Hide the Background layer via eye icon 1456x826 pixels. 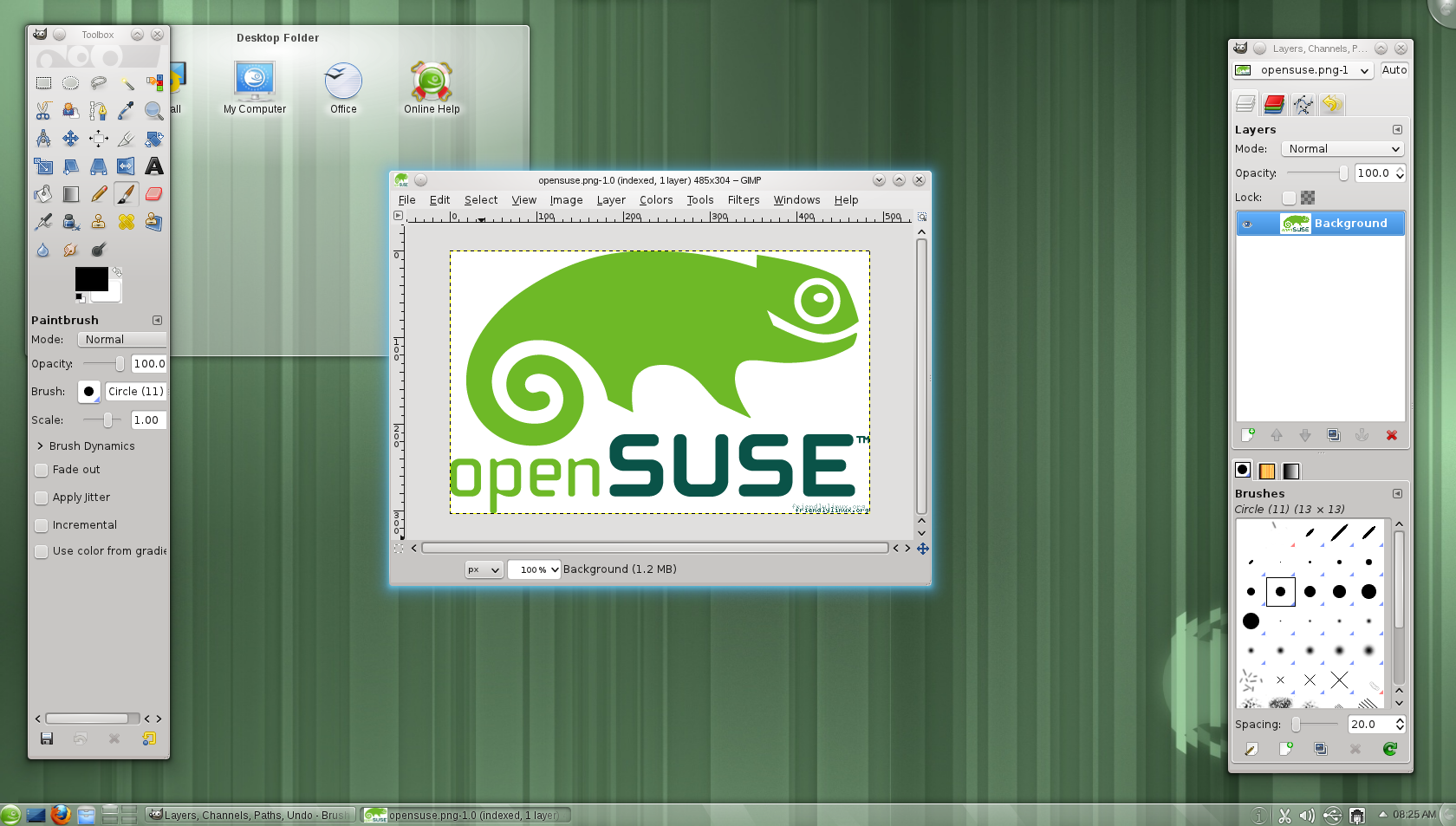tap(1247, 224)
